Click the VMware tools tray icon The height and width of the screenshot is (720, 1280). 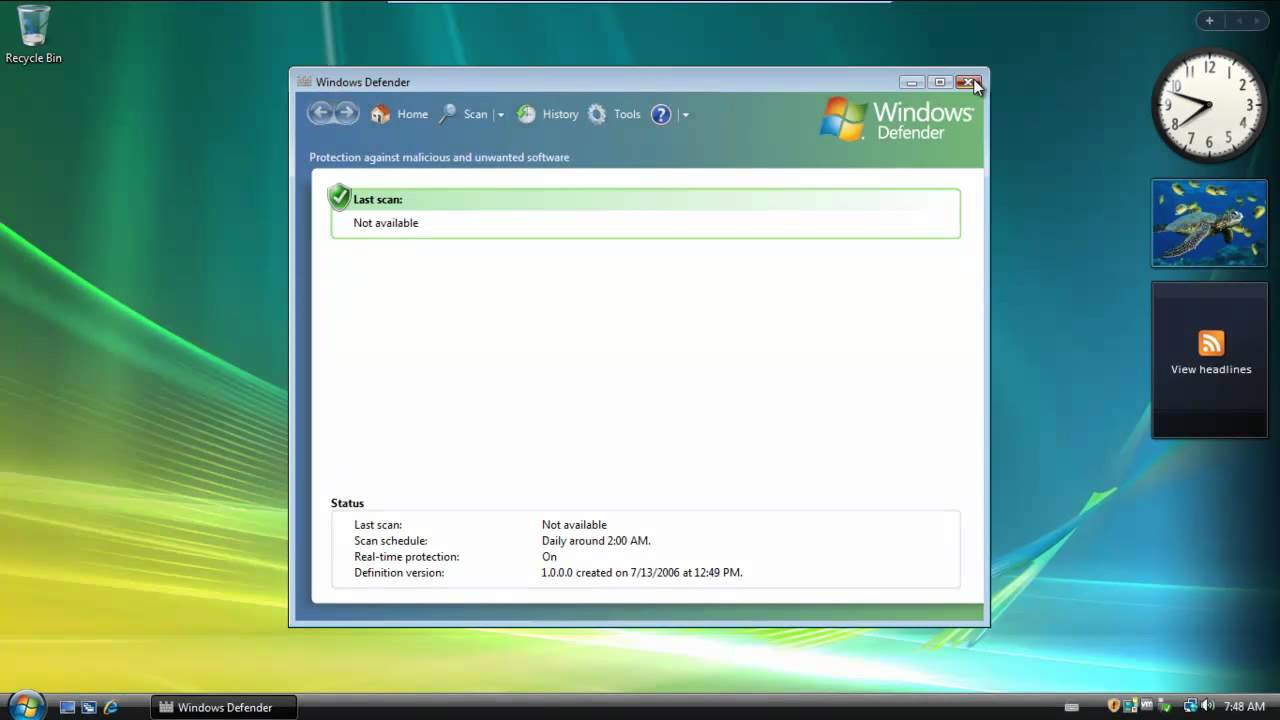(1147, 706)
